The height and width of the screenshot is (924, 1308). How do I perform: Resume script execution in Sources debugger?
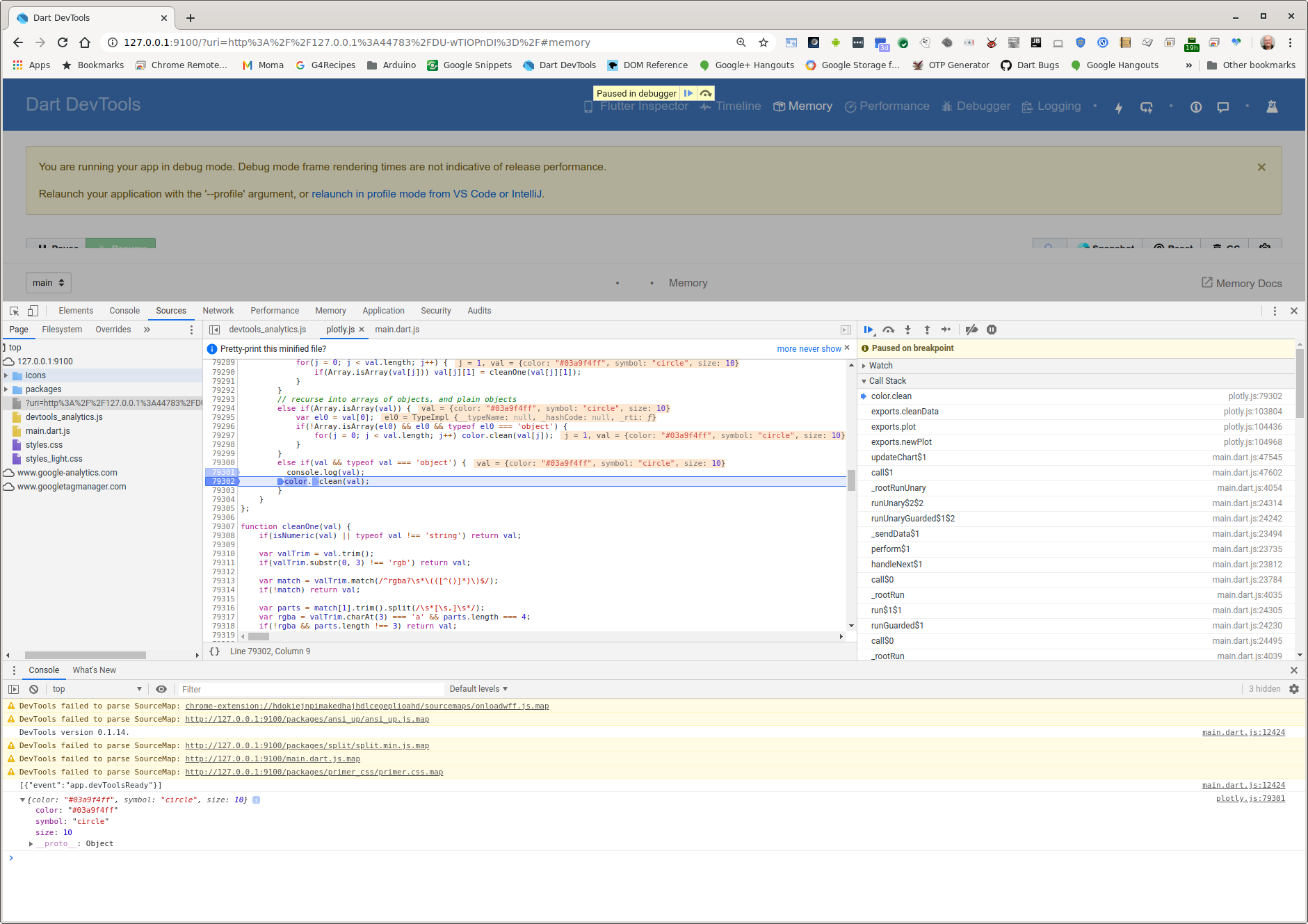pyautogui.click(x=869, y=330)
